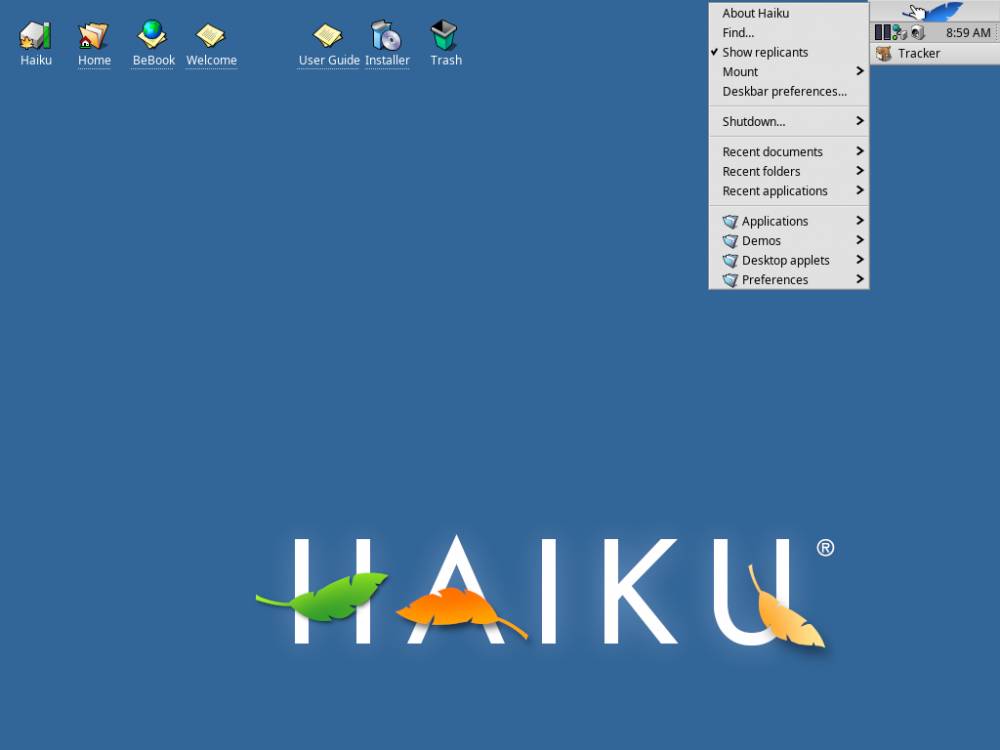The height and width of the screenshot is (750, 1000).
Task: Expand the Desktop applets submenu
Action: (x=789, y=260)
